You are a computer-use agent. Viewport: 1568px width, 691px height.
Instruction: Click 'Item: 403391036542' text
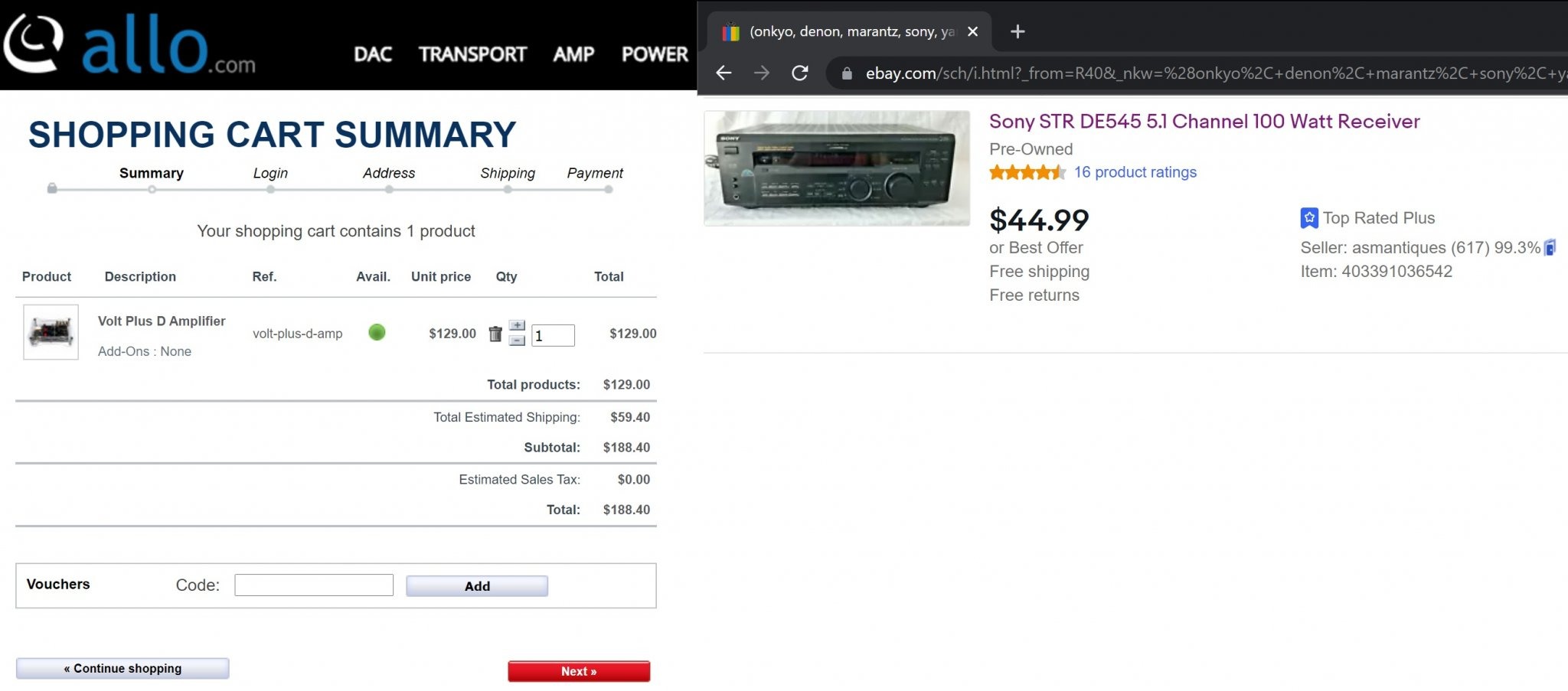click(x=1376, y=272)
